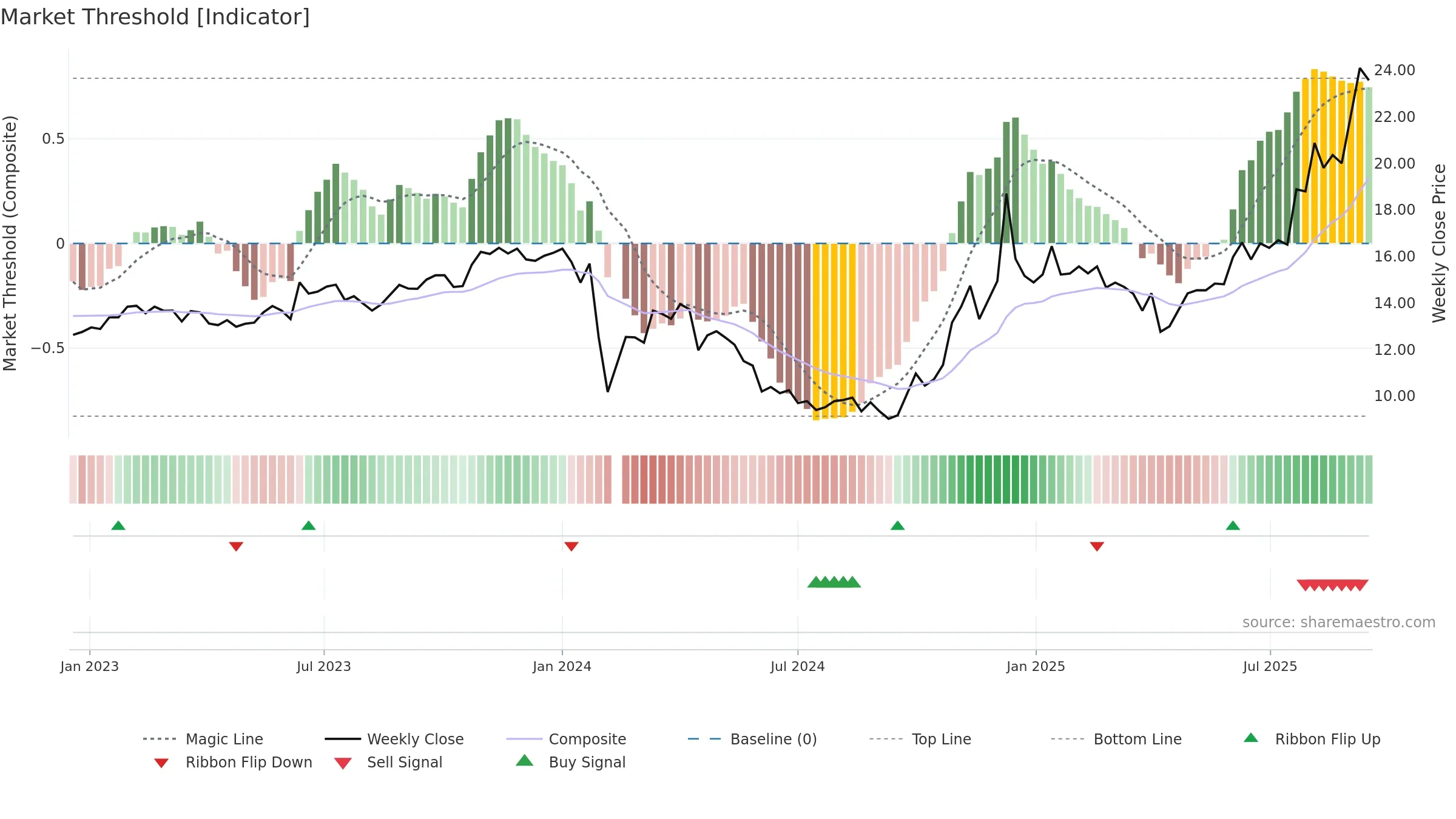This screenshot has height=819, width=1456.
Task: Click the red Ribbon Flip Down legend triangle
Action: click(x=161, y=763)
